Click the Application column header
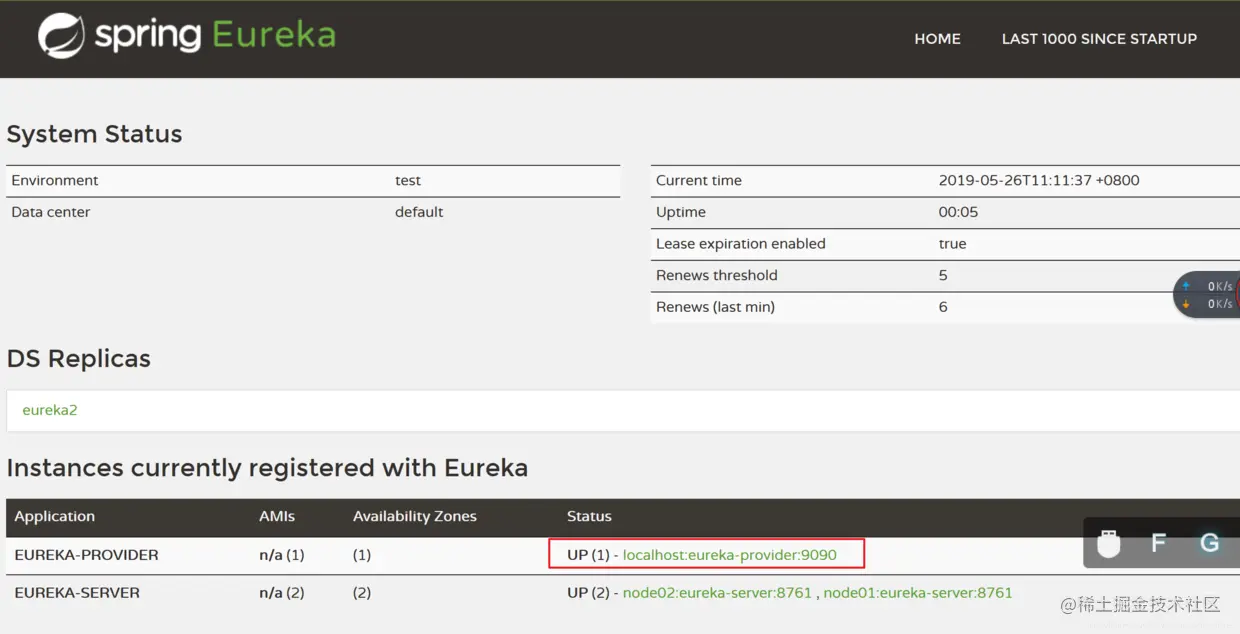The image size is (1240, 634). [x=54, y=517]
